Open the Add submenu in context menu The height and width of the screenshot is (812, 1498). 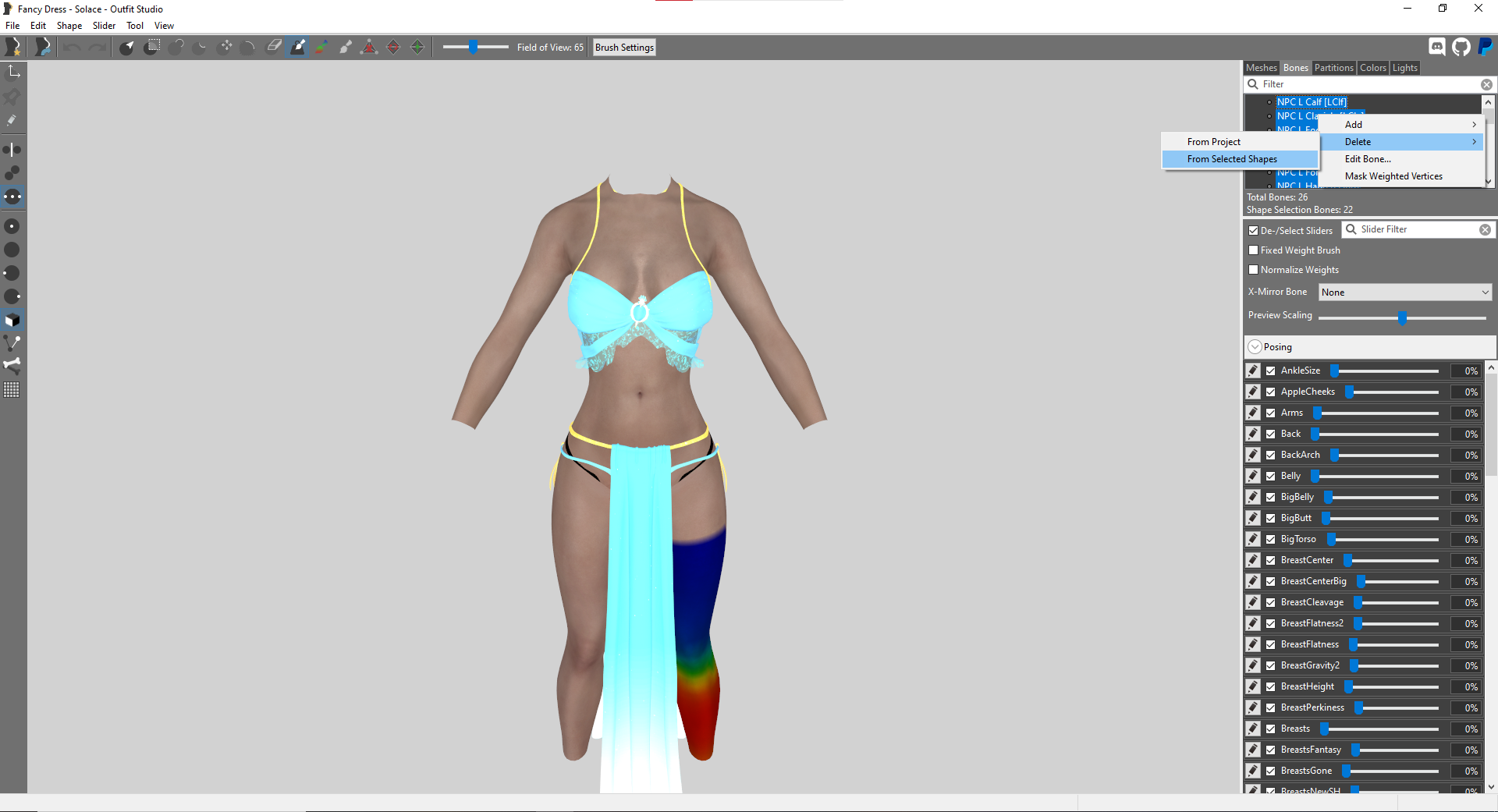tap(1402, 125)
